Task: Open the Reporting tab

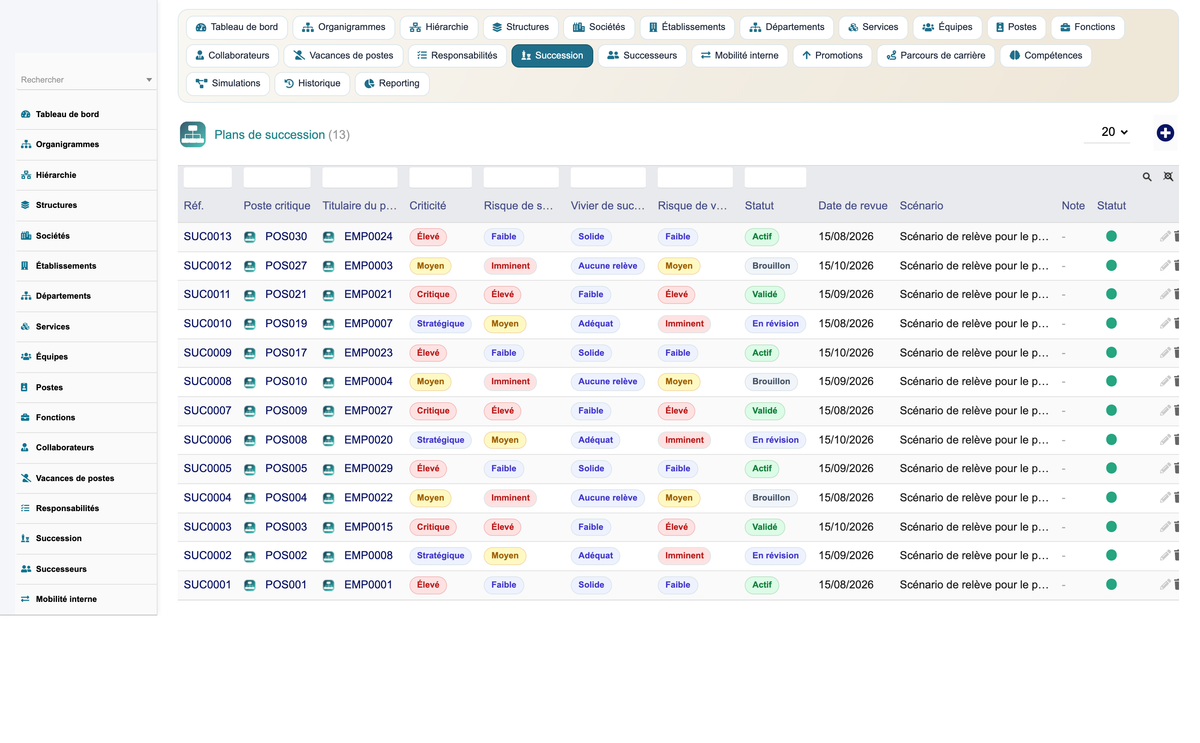Action: pyautogui.click(x=392, y=83)
